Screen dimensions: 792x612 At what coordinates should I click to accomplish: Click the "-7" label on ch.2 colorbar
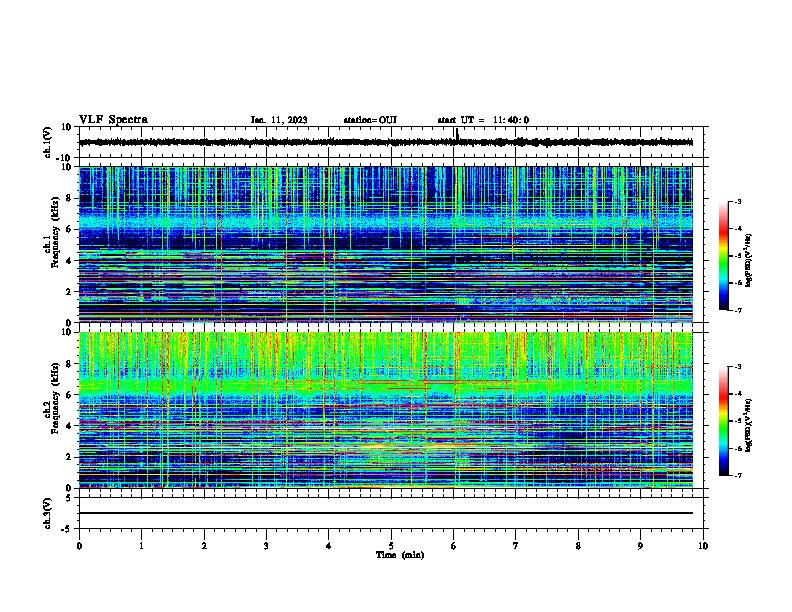(737, 475)
